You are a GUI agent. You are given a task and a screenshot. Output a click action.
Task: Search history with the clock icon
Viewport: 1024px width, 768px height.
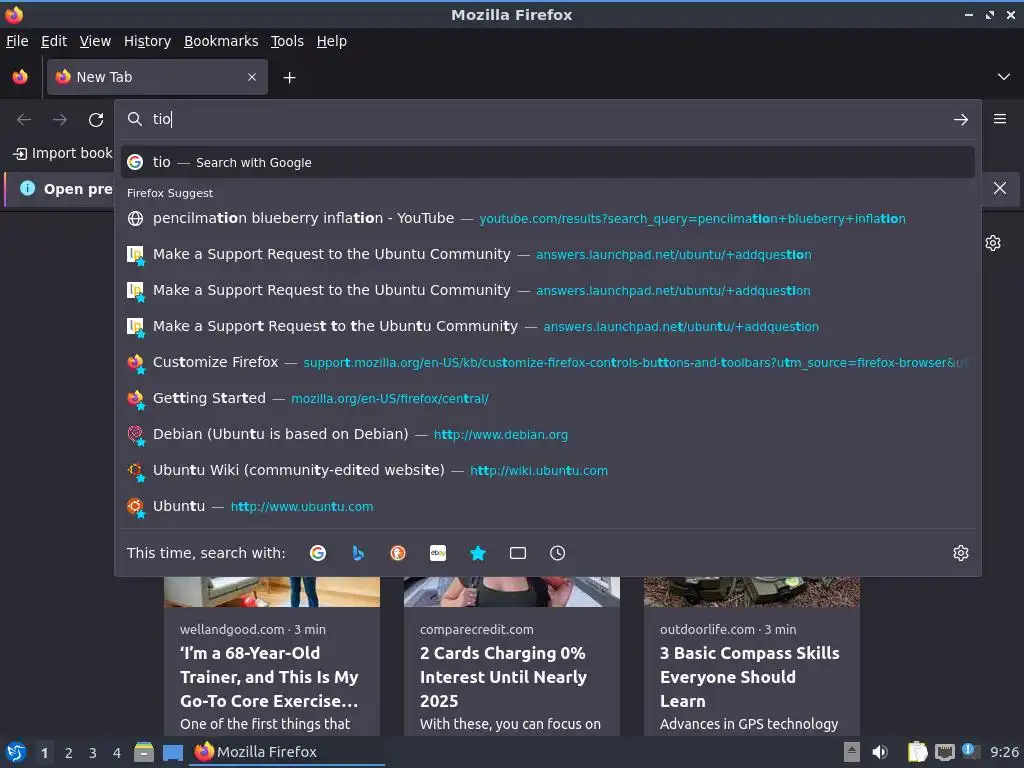tap(558, 553)
